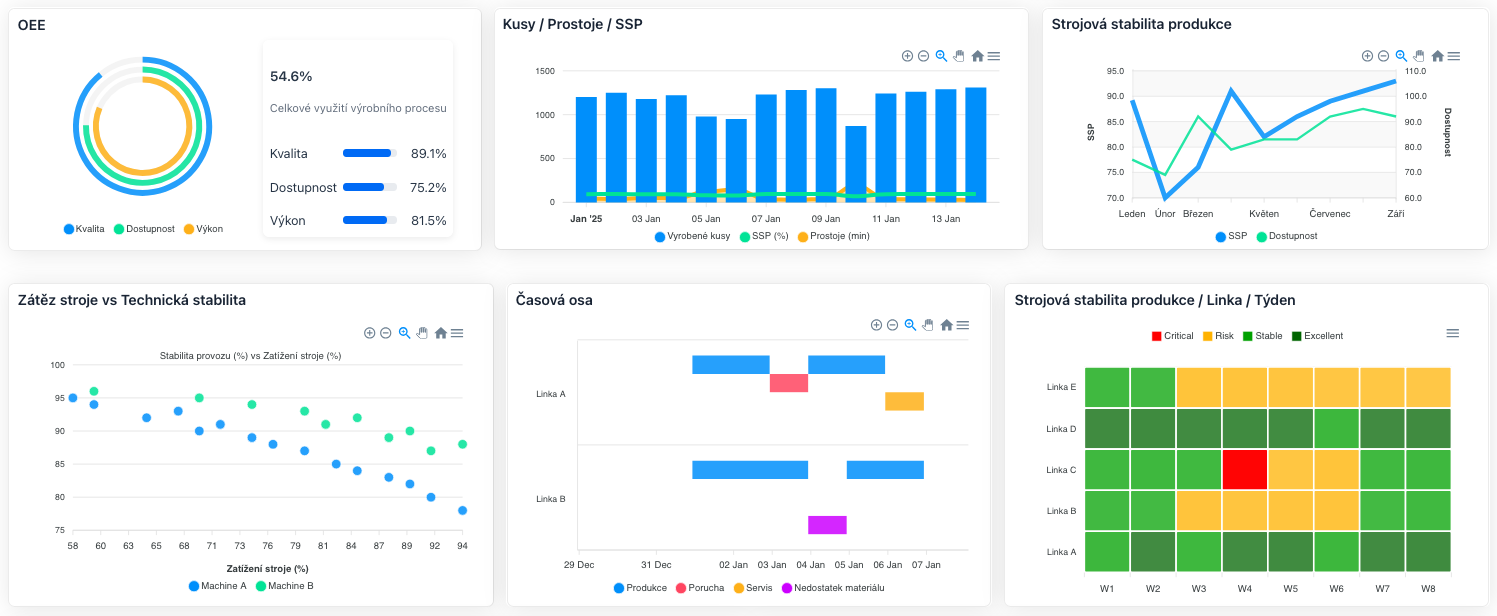Enable pan hand tool on Zátěz stroje chart
Viewport: 1497px width, 616px height.
(422, 333)
